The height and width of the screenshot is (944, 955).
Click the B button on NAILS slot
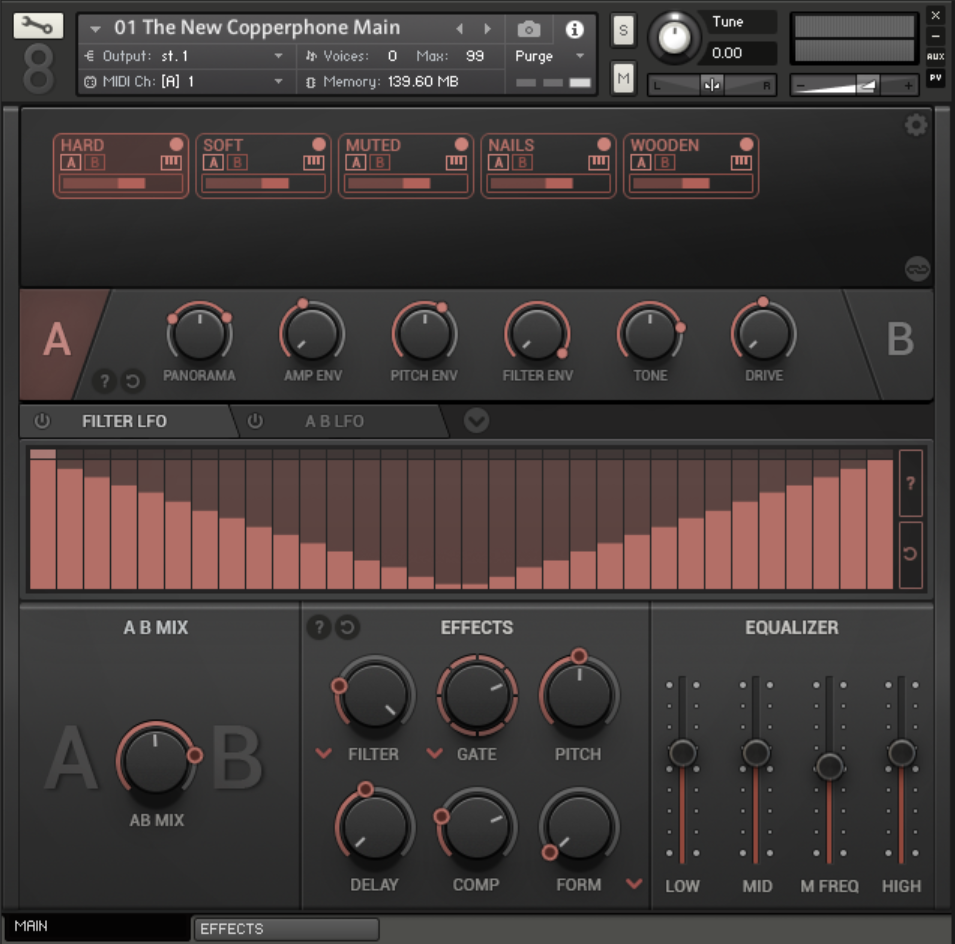522,163
